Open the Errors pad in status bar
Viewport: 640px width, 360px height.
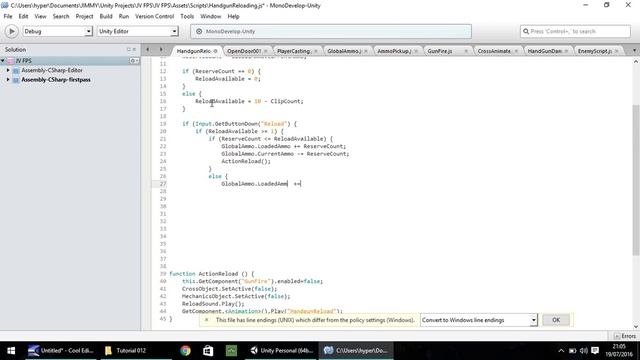[x=625, y=336]
